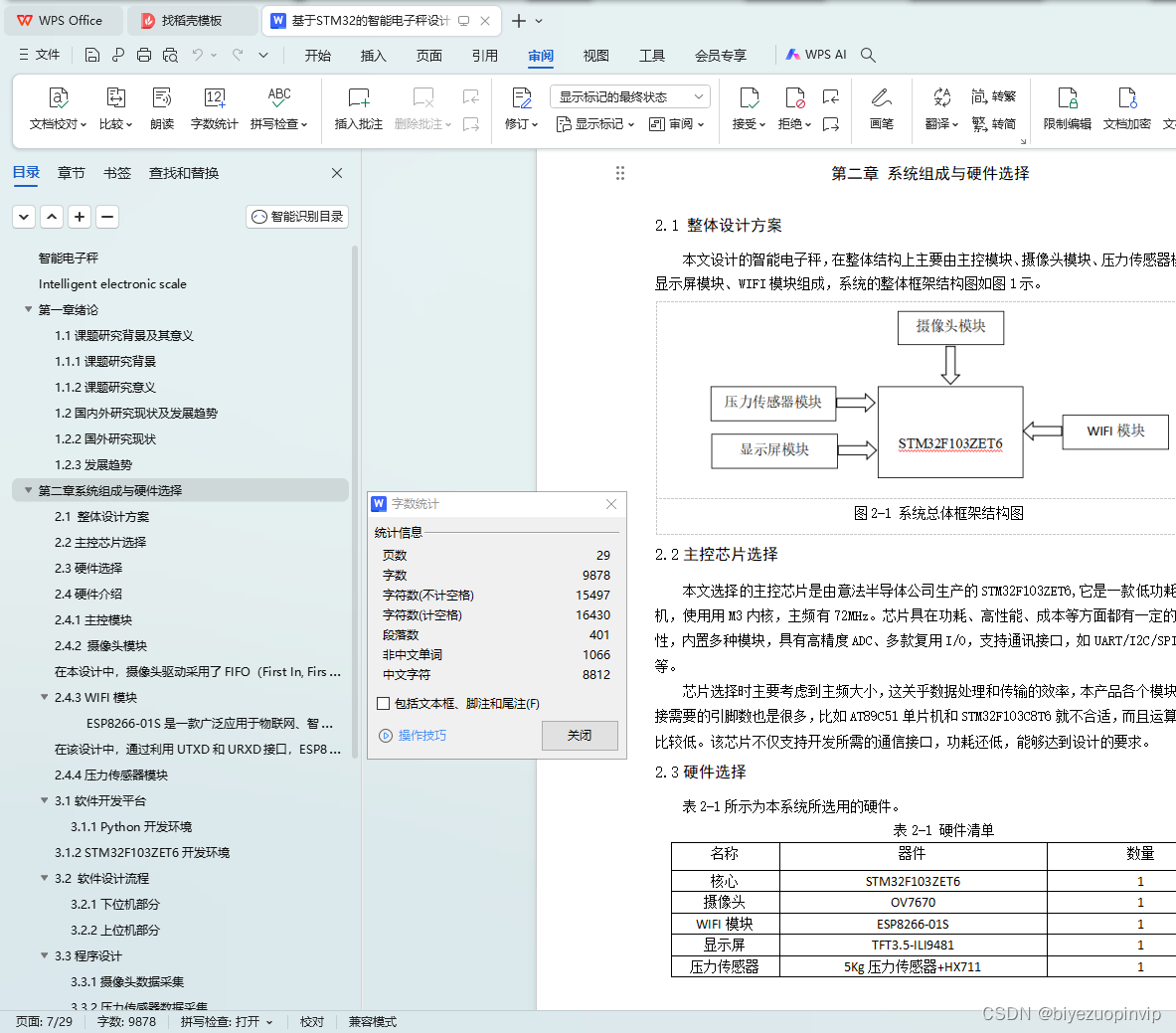Open the 找稻壳模板 tab
The height and width of the screenshot is (1033, 1176).
tap(191, 20)
